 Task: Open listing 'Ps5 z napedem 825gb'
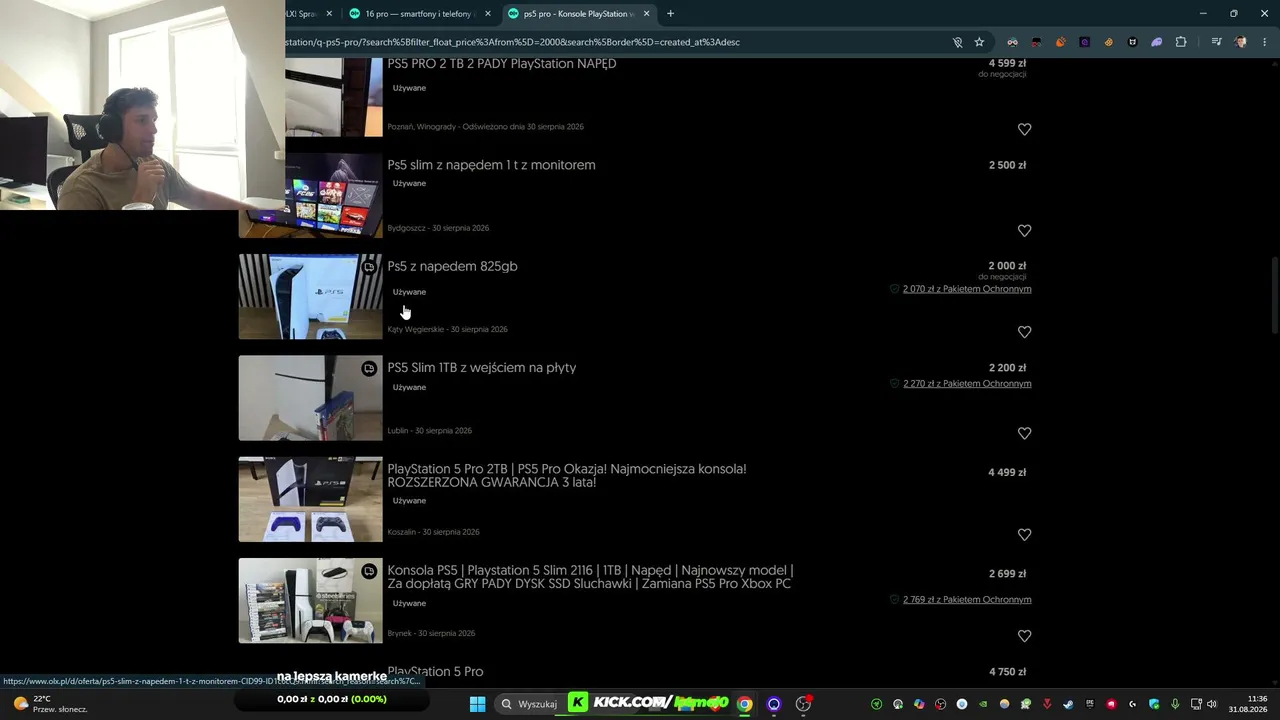tap(452, 266)
